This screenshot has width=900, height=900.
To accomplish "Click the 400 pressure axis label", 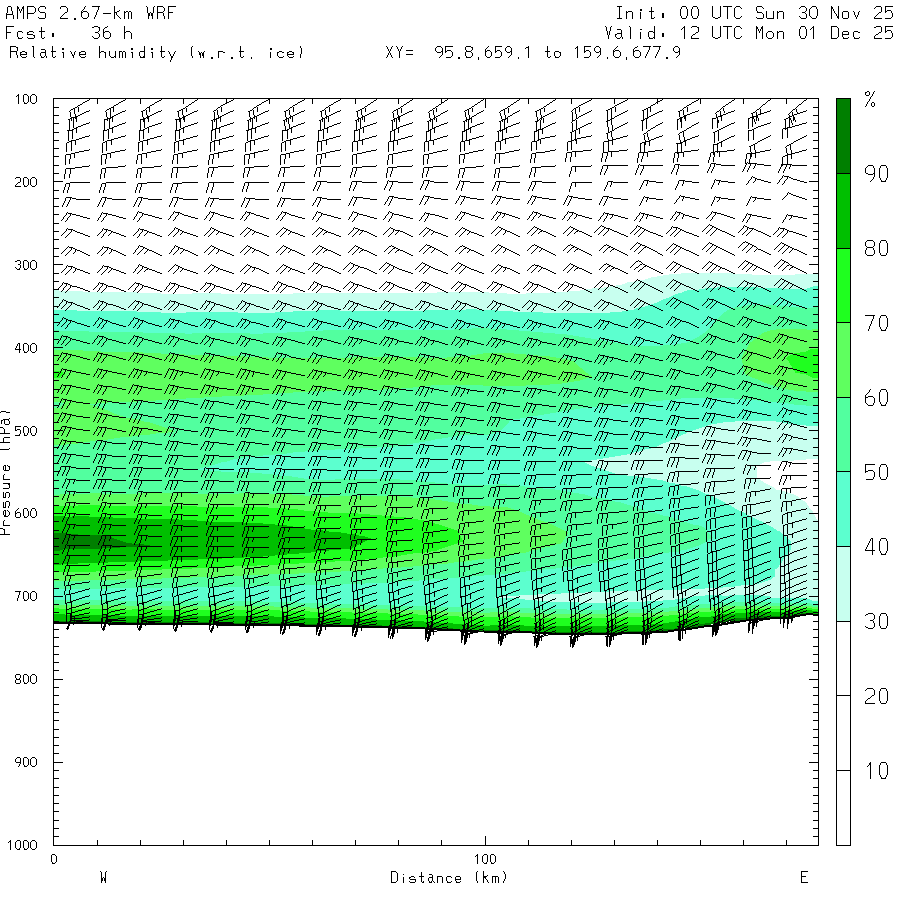I will point(26,348).
